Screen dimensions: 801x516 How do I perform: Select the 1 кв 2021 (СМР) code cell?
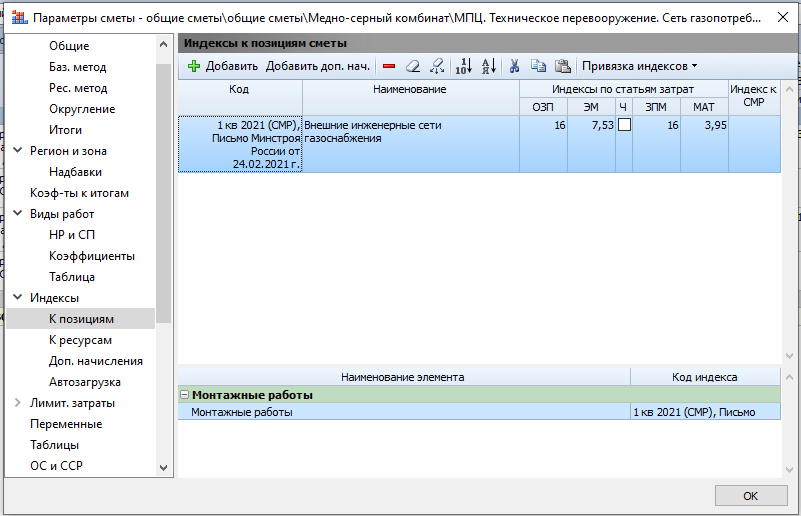tap(240, 144)
